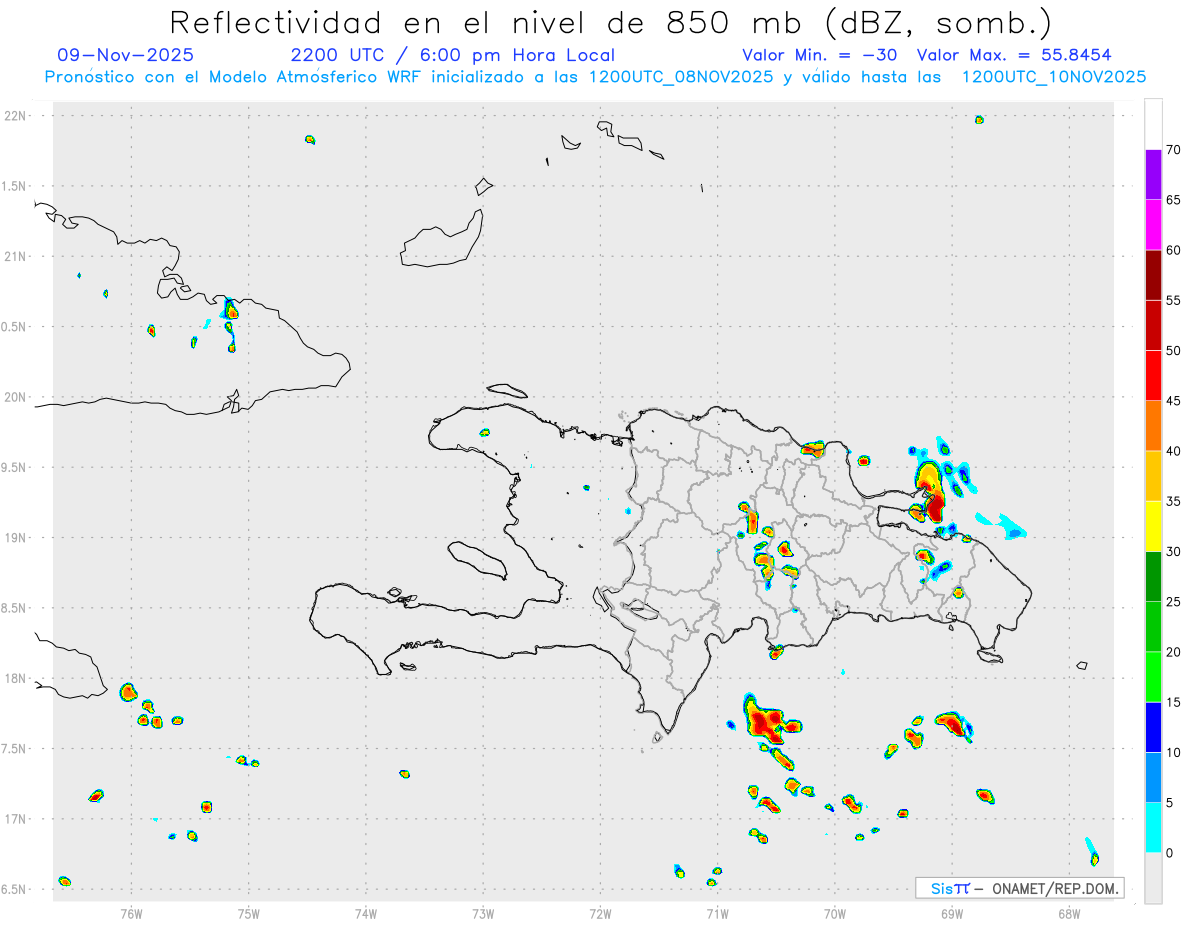Click the '72W' longitude label

tap(600, 912)
